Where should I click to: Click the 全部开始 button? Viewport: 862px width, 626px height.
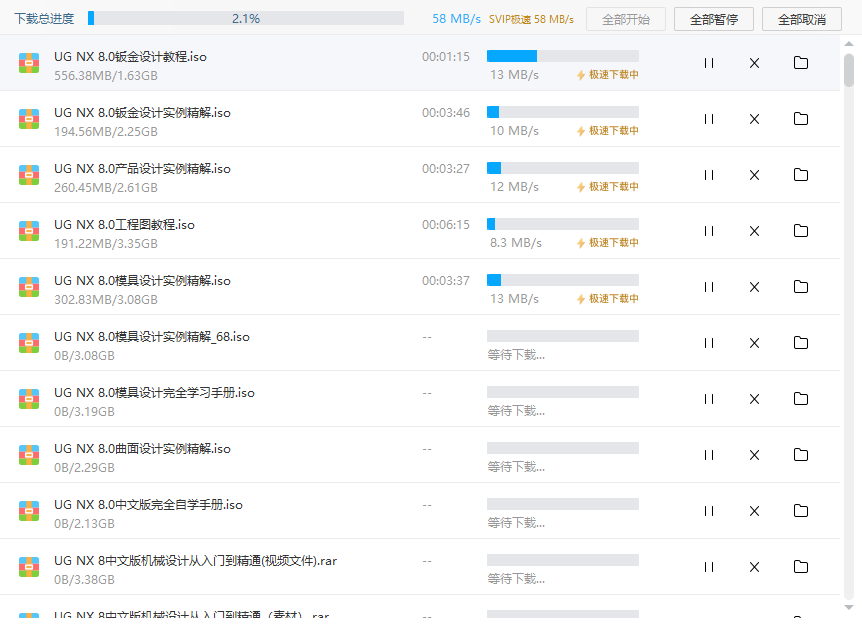(626, 19)
